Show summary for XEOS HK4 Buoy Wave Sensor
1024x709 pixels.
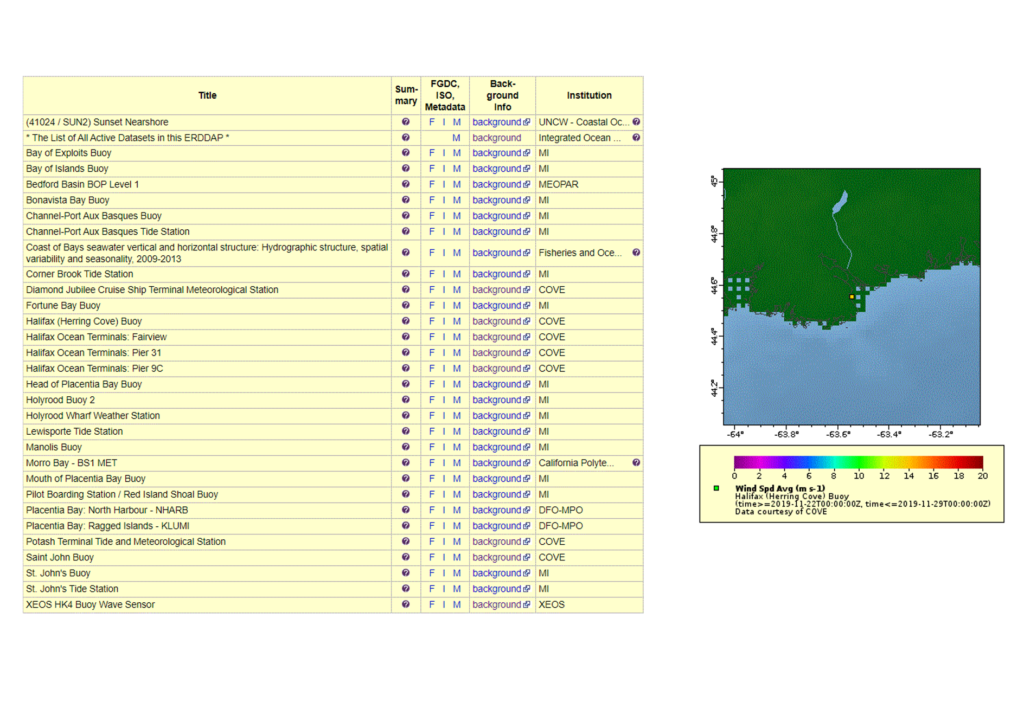pos(406,605)
